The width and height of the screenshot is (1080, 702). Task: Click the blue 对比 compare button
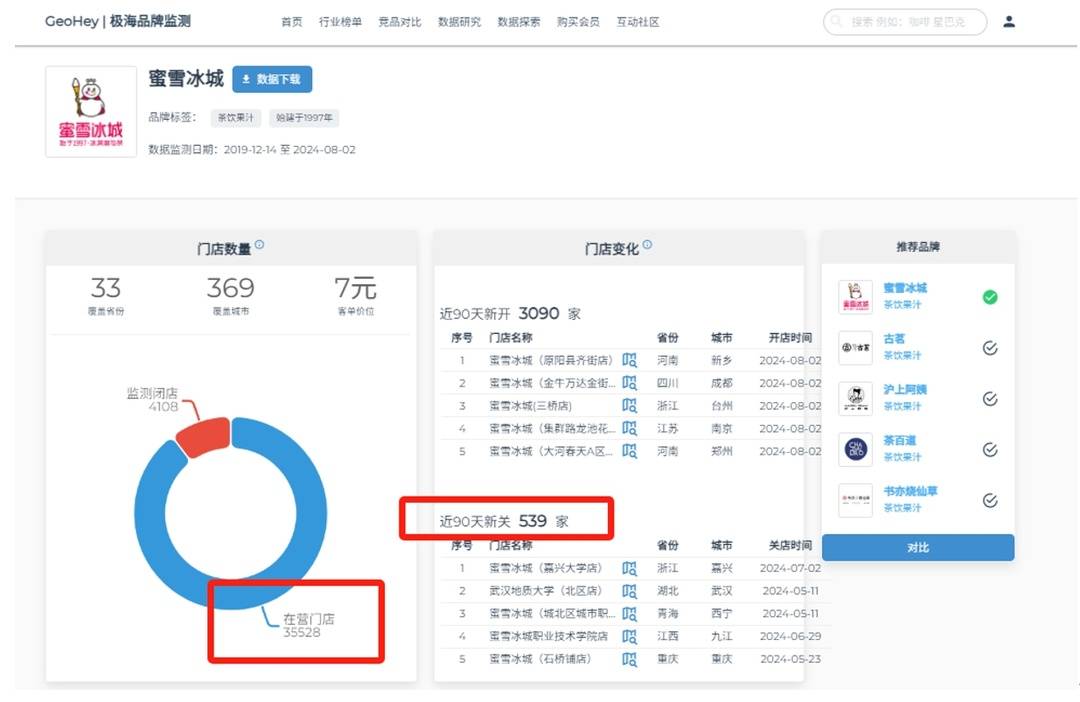coord(918,548)
